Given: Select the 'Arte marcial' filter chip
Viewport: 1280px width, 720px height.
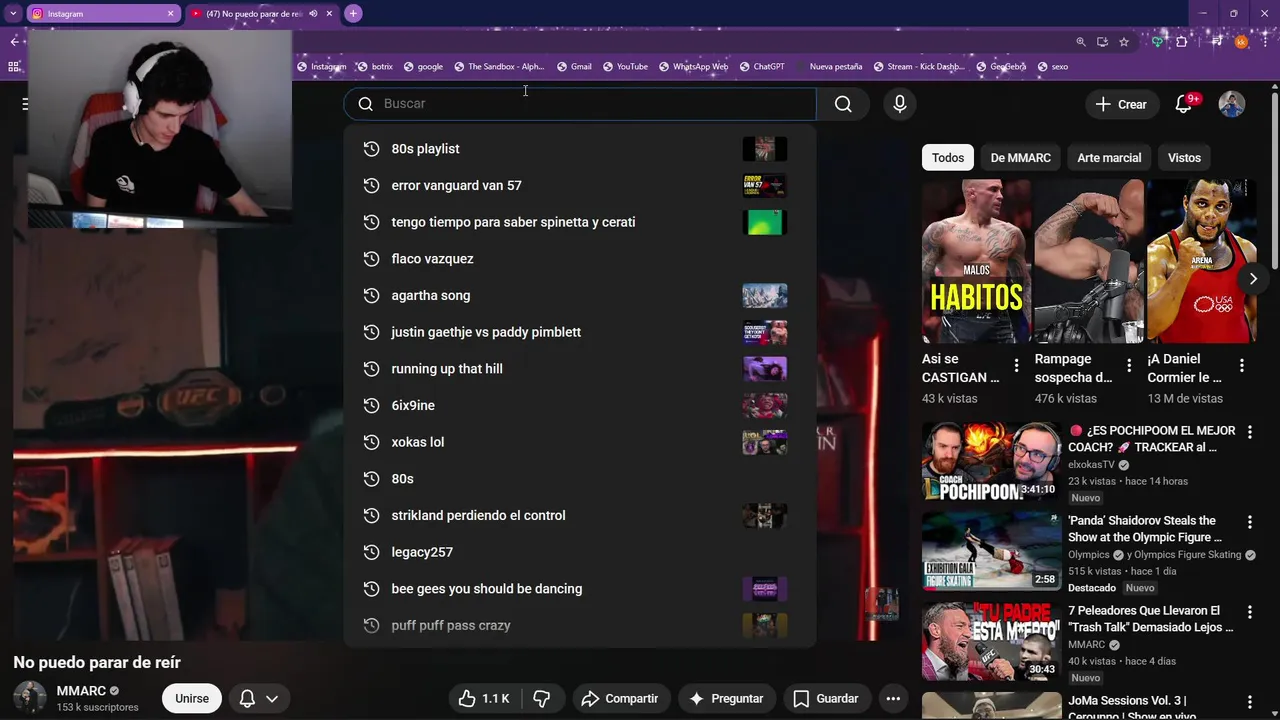Looking at the screenshot, I should [1109, 158].
